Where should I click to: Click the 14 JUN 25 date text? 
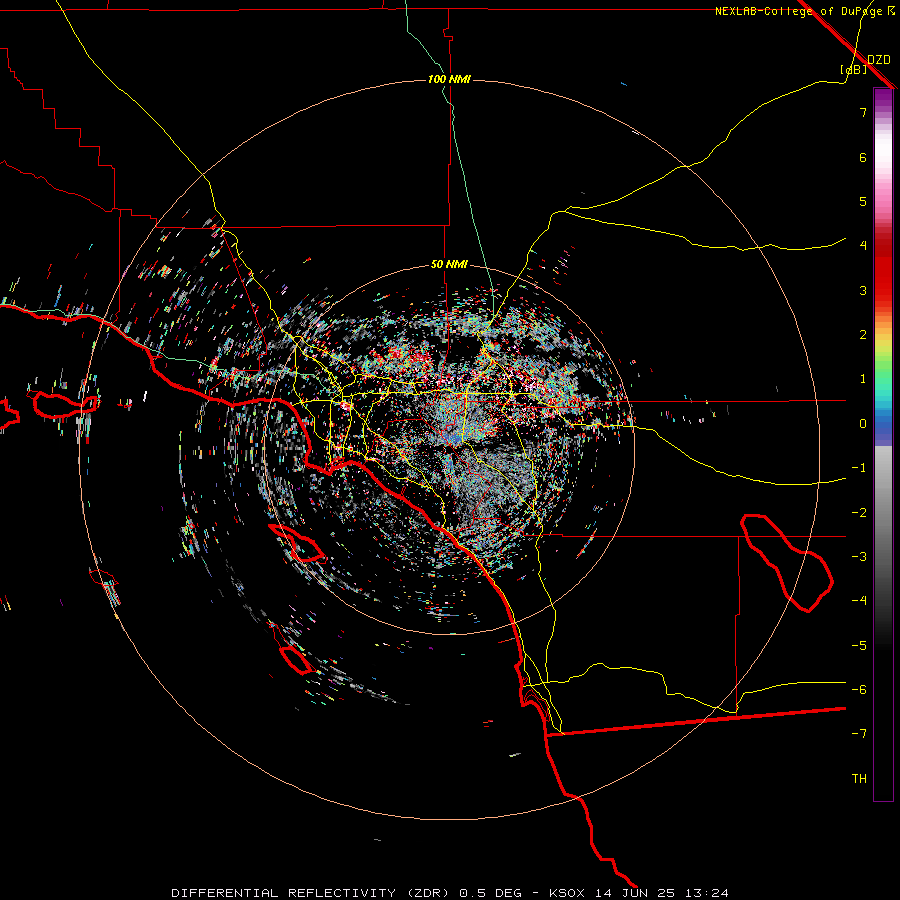tap(635, 893)
